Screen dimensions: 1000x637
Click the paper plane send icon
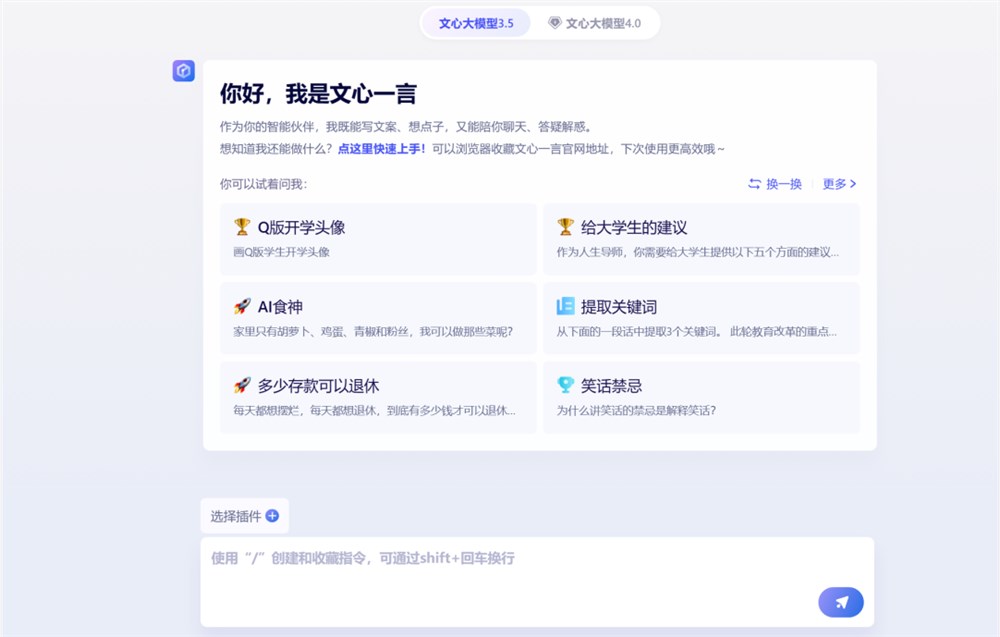(840, 602)
